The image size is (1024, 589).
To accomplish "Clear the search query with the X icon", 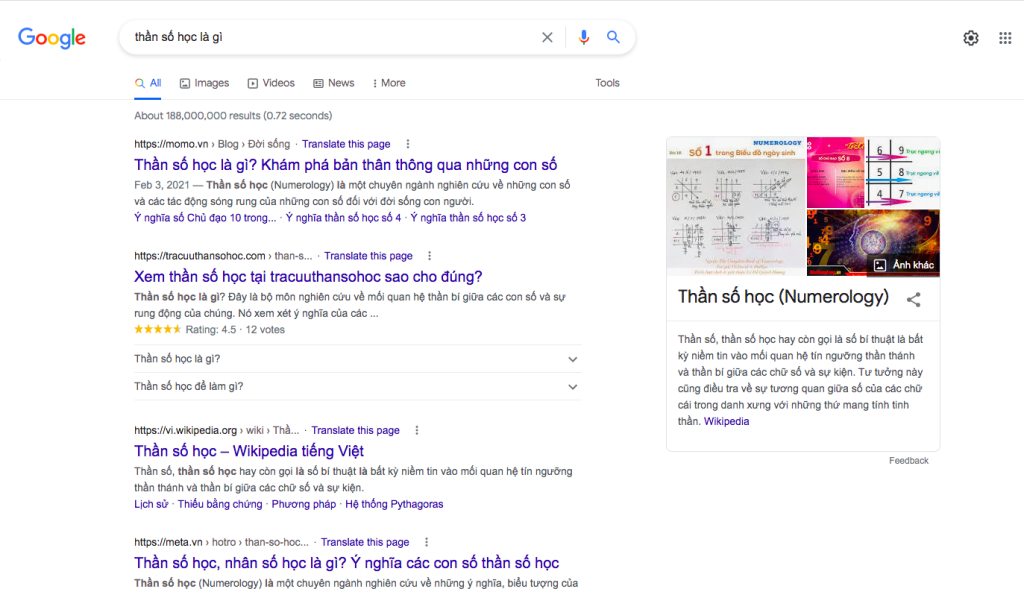I will point(547,36).
